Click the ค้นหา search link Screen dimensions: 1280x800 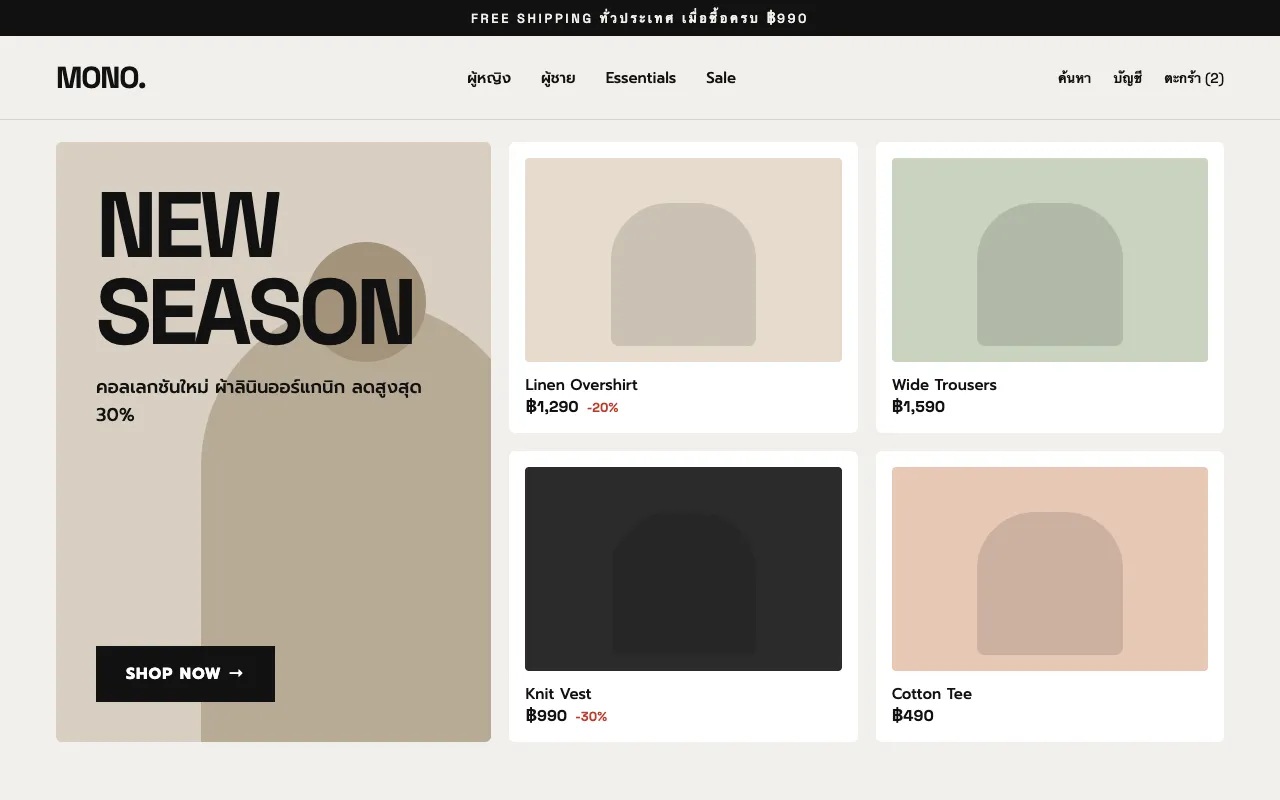pos(1074,78)
